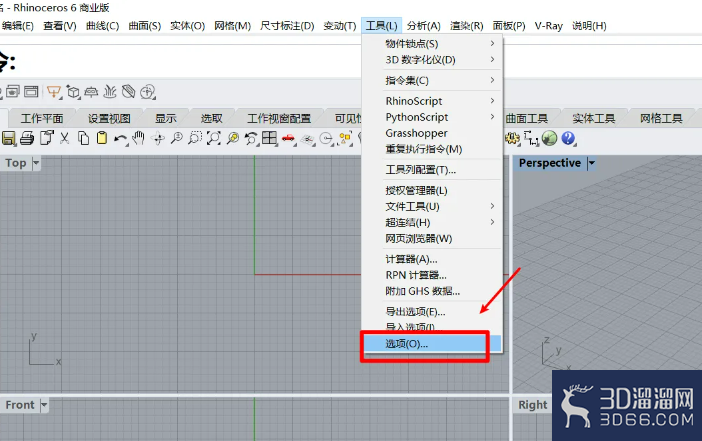Screen dimensions: 702x441
Task: Switch to the 工作平面 toolbar tab
Action: pos(42,119)
